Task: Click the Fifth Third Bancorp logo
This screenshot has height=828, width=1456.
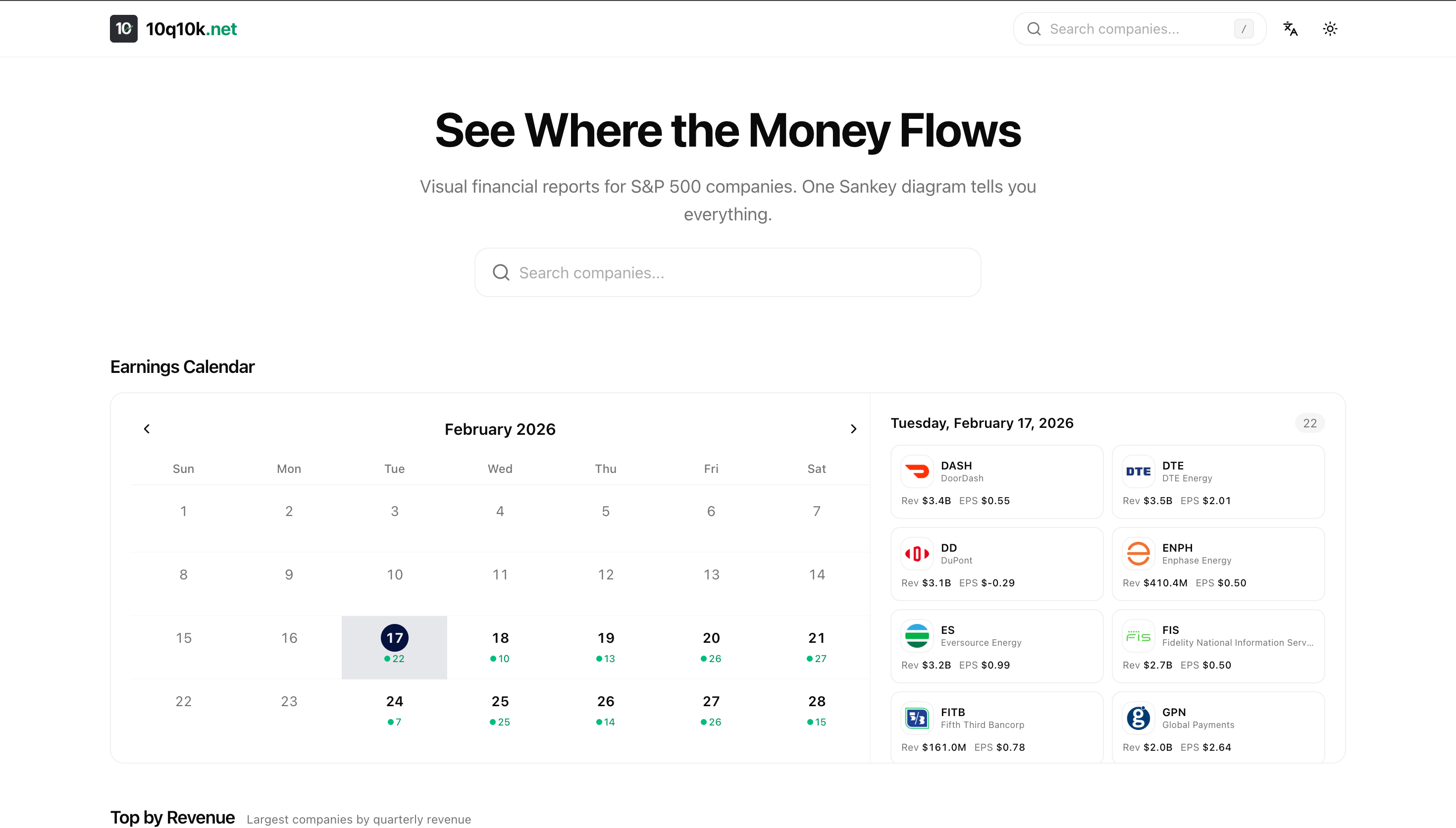Action: [x=917, y=718]
